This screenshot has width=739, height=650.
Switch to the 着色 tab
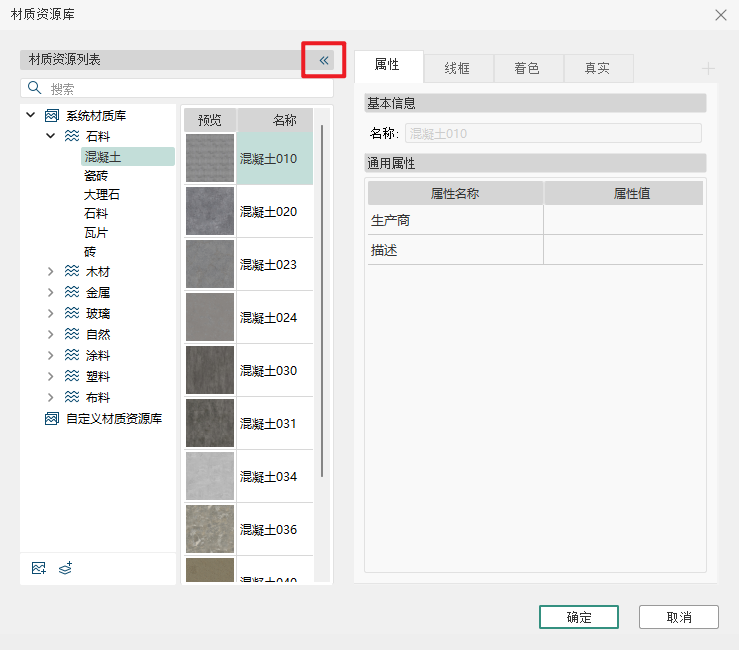[527, 69]
